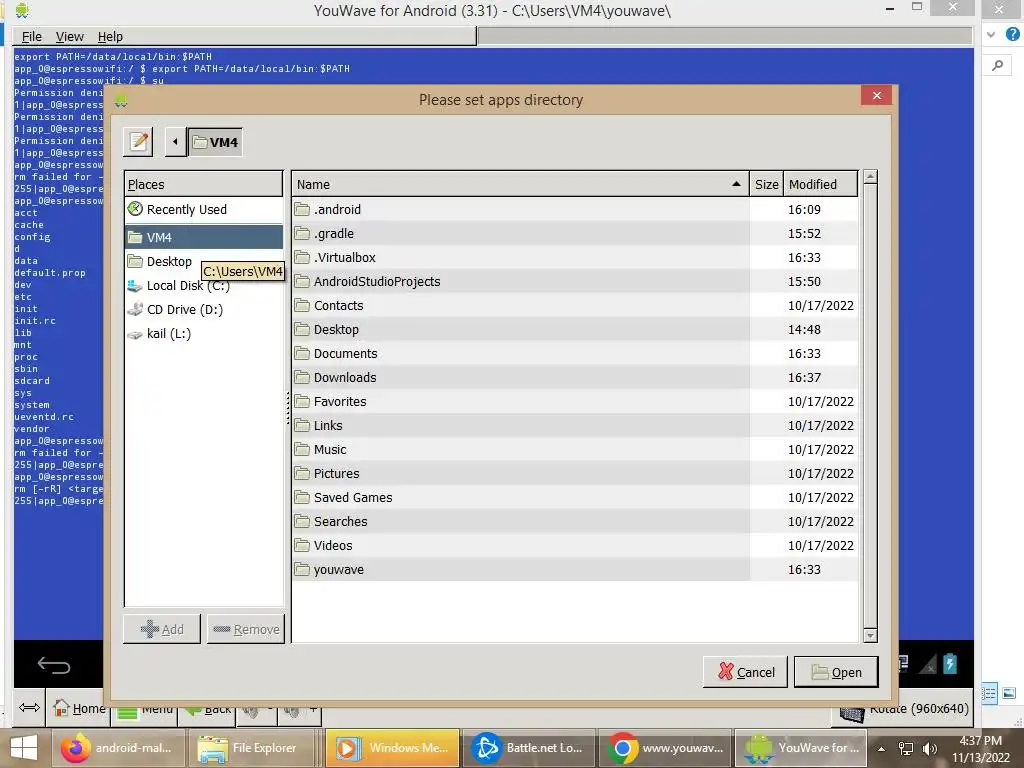The image size is (1024, 768).
Task: Select the VM4 path breadcrumb button
Action: click(x=216, y=142)
